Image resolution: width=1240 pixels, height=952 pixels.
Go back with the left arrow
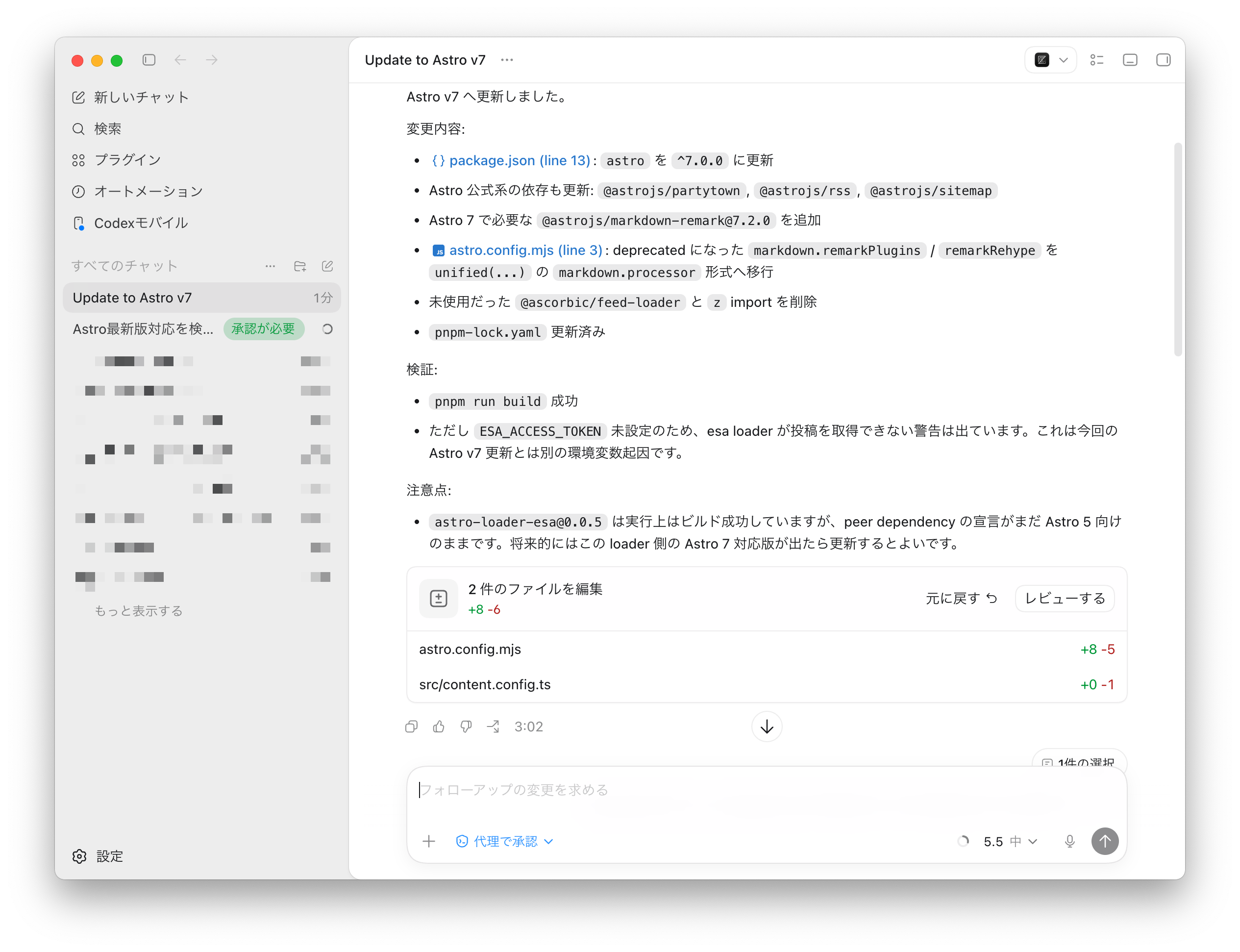[x=180, y=60]
